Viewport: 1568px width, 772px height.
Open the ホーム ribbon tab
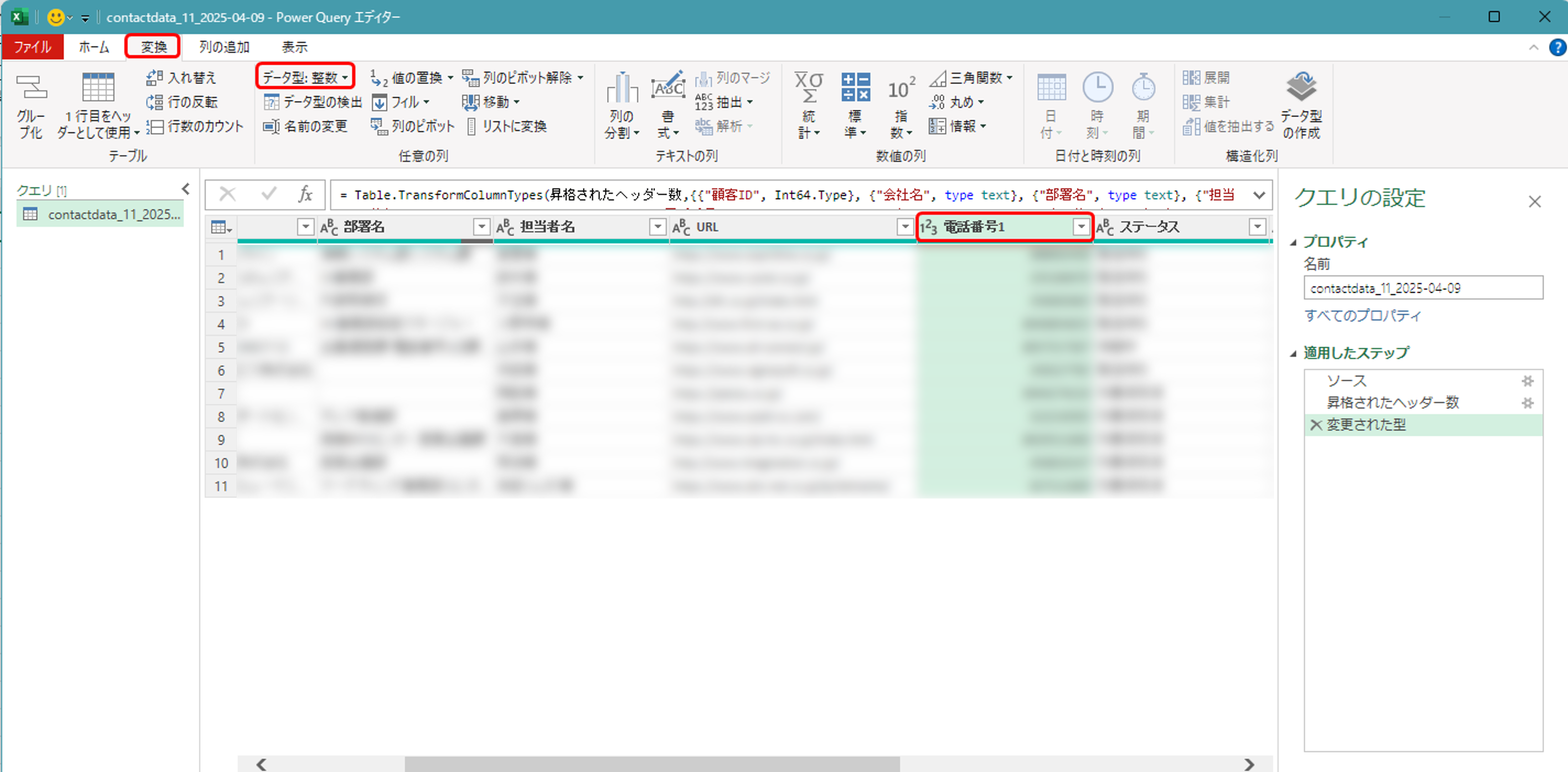click(x=94, y=47)
